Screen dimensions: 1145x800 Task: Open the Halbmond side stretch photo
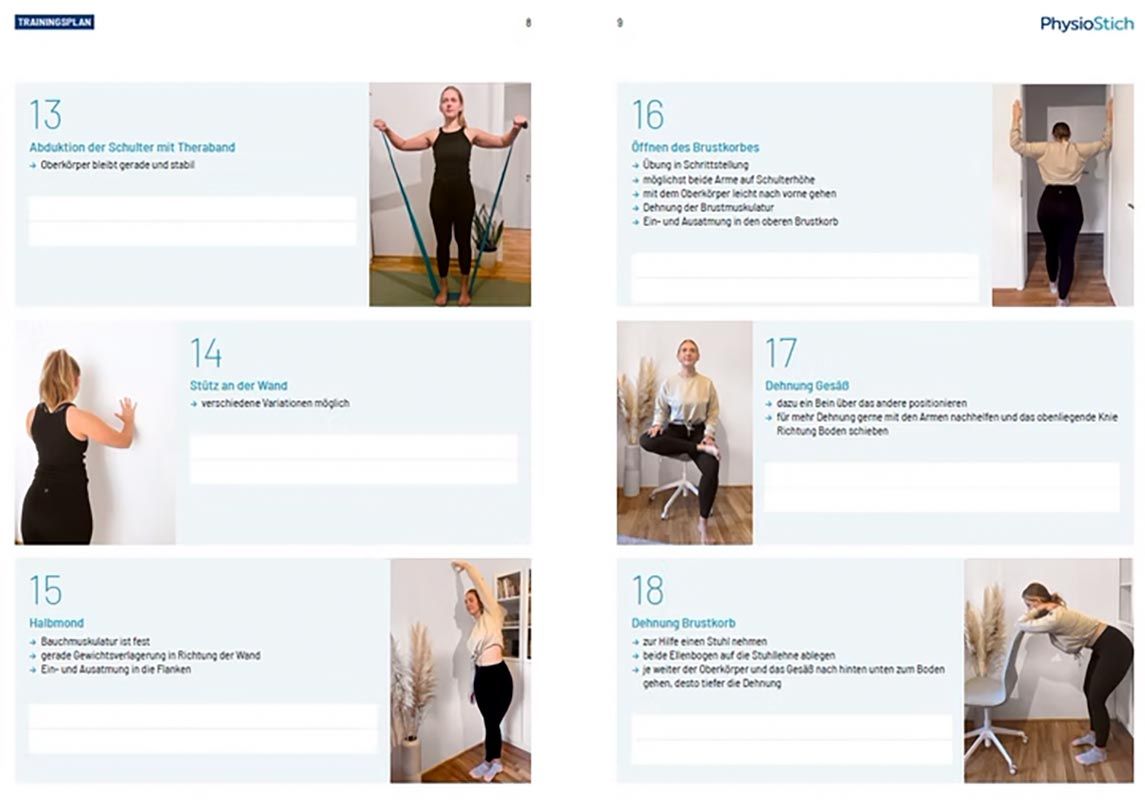(x=460, y=671)
